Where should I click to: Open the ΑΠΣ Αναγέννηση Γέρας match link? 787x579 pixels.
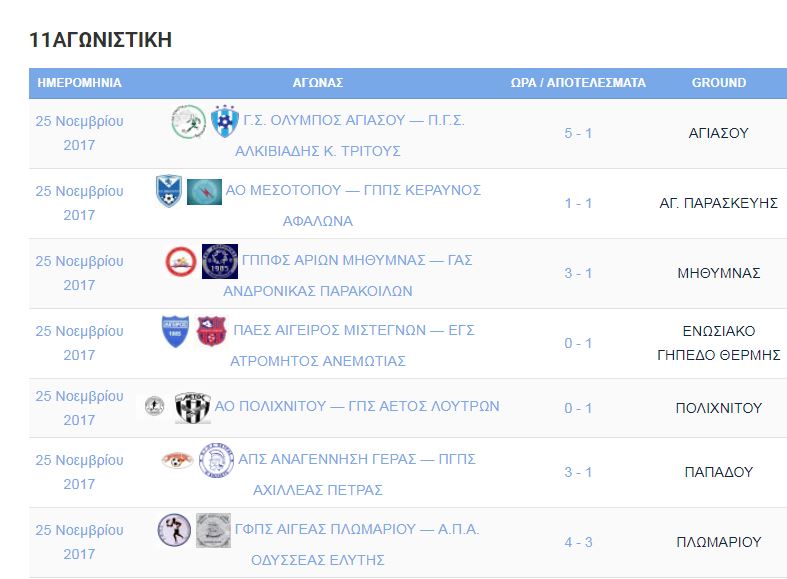pyautogui.click(x=357, y=474)
